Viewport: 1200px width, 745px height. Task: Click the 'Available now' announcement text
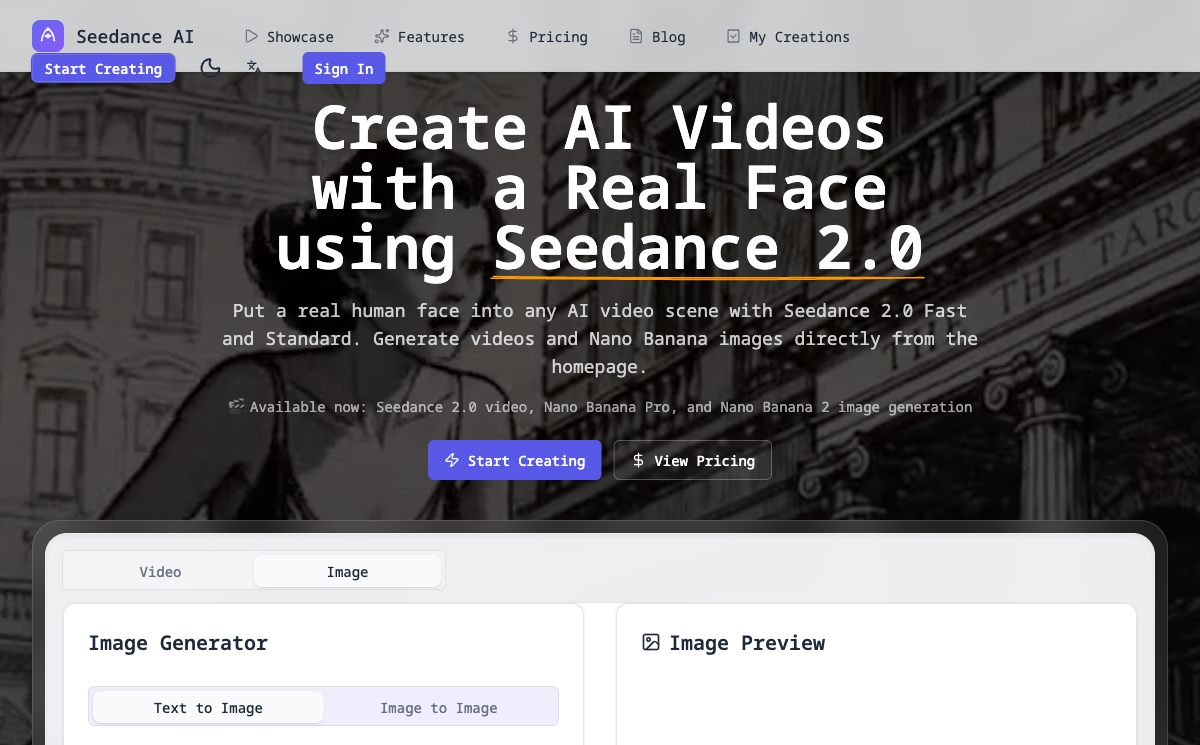point(600,406)
